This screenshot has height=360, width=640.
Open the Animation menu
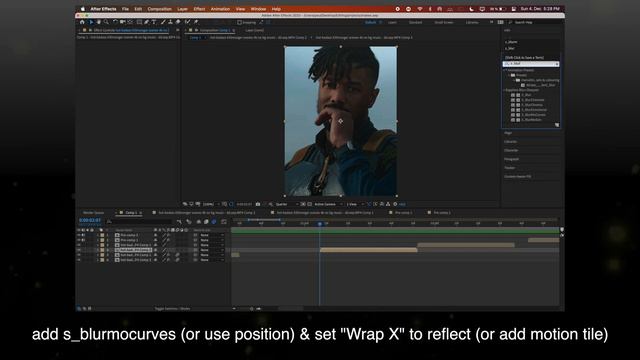[220, 9]
